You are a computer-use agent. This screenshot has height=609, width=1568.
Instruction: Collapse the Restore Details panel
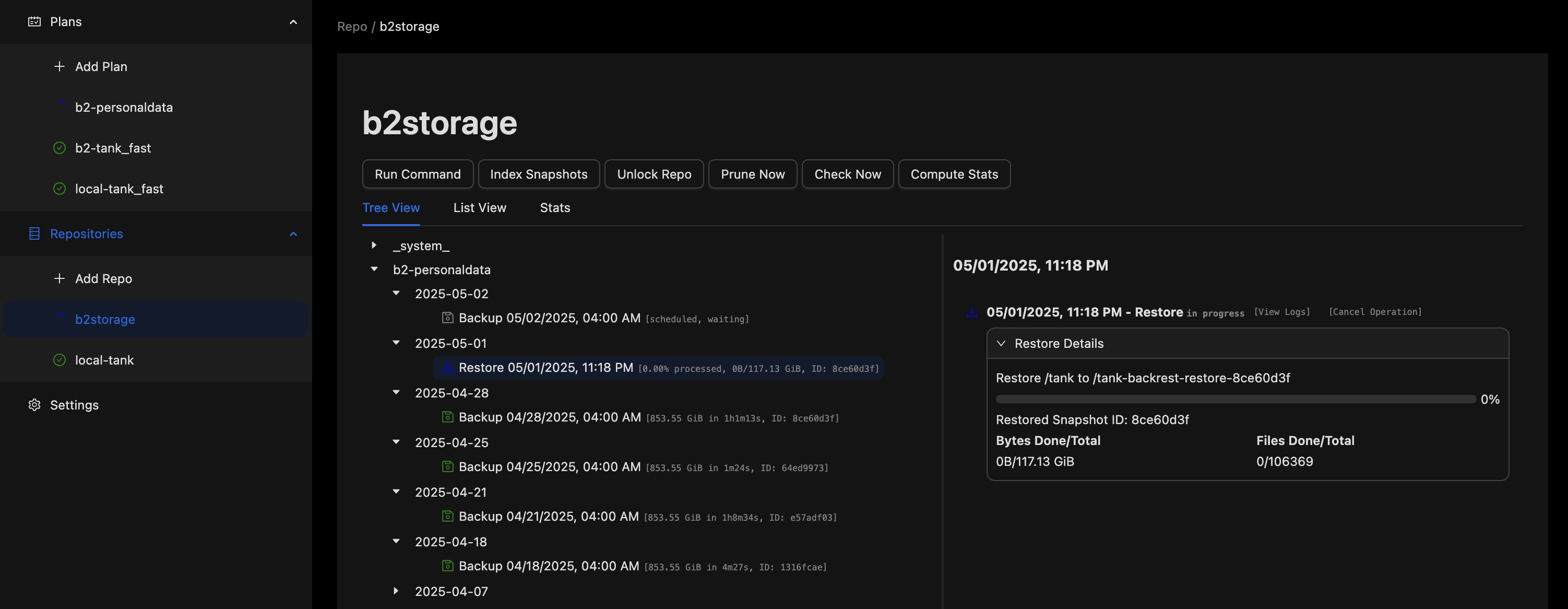click(1001, 344)
